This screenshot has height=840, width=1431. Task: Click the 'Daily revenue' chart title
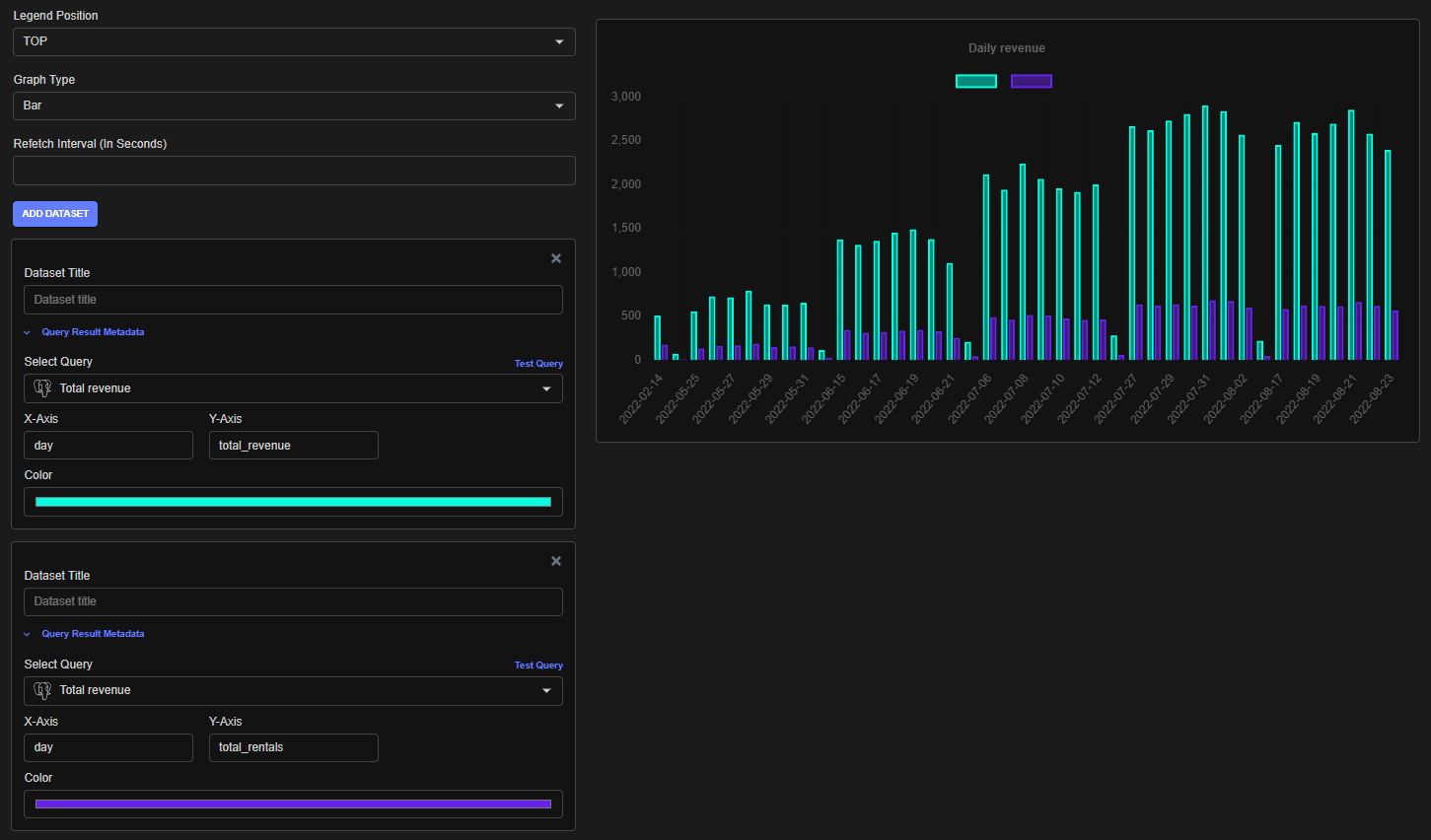(1007, 48)
